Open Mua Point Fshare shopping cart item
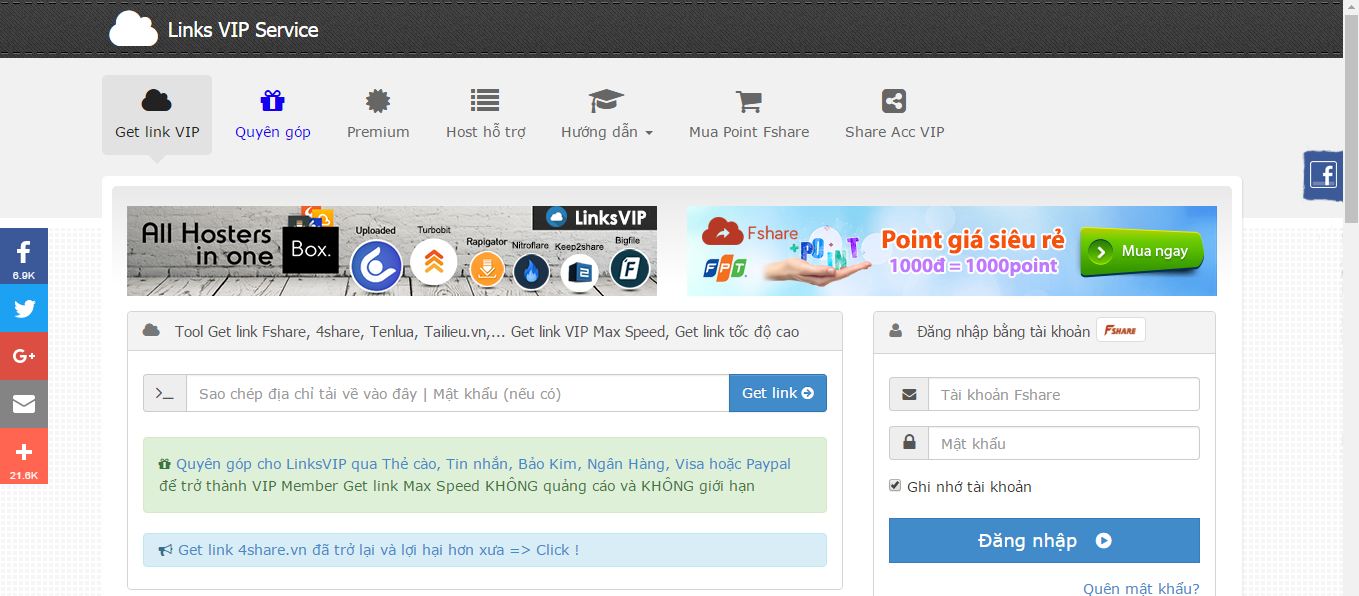Screen dimensions: 1359x596 [749, 115]
